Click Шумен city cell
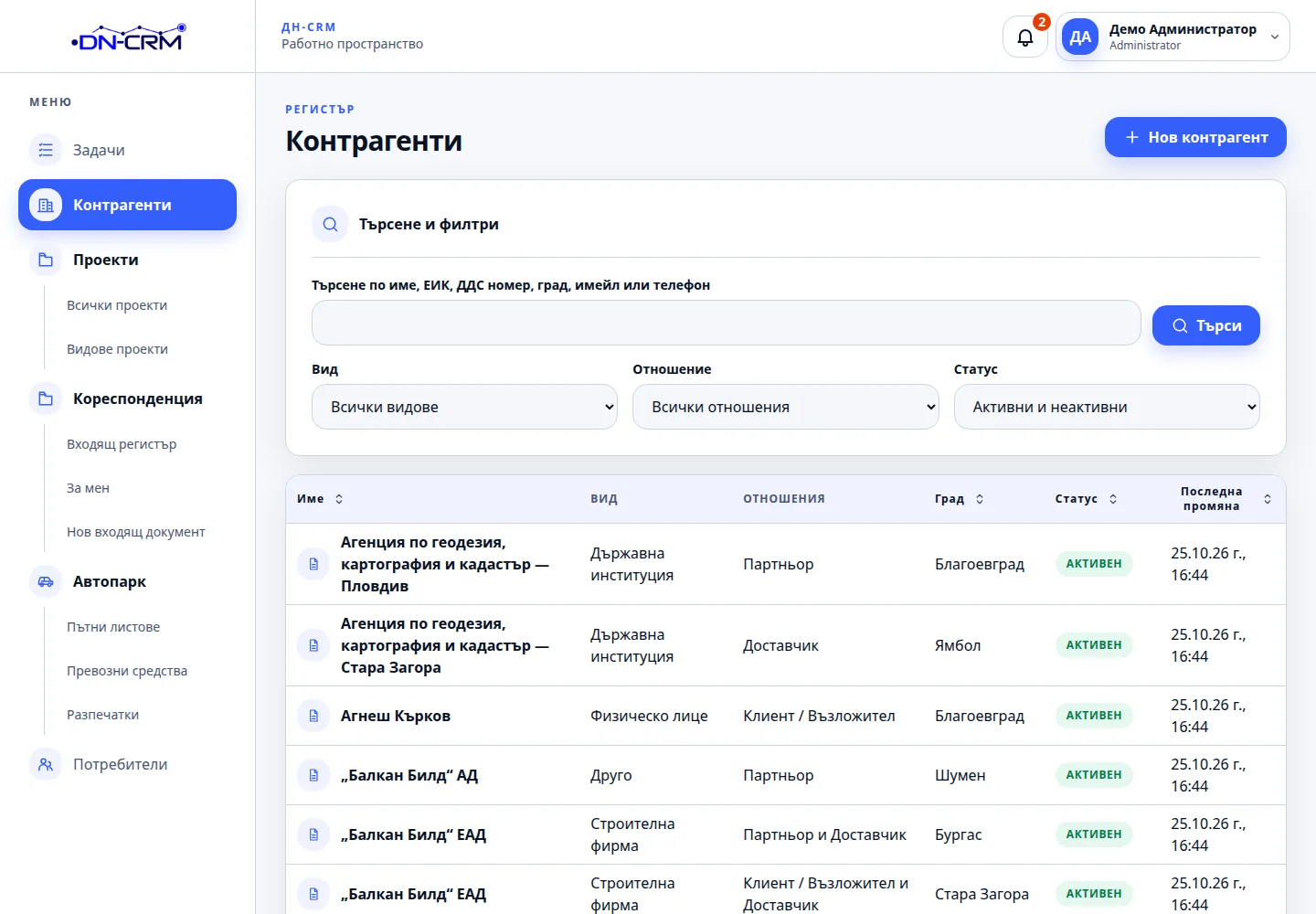This screenshot has height=914, width=1316. point(960,775)
